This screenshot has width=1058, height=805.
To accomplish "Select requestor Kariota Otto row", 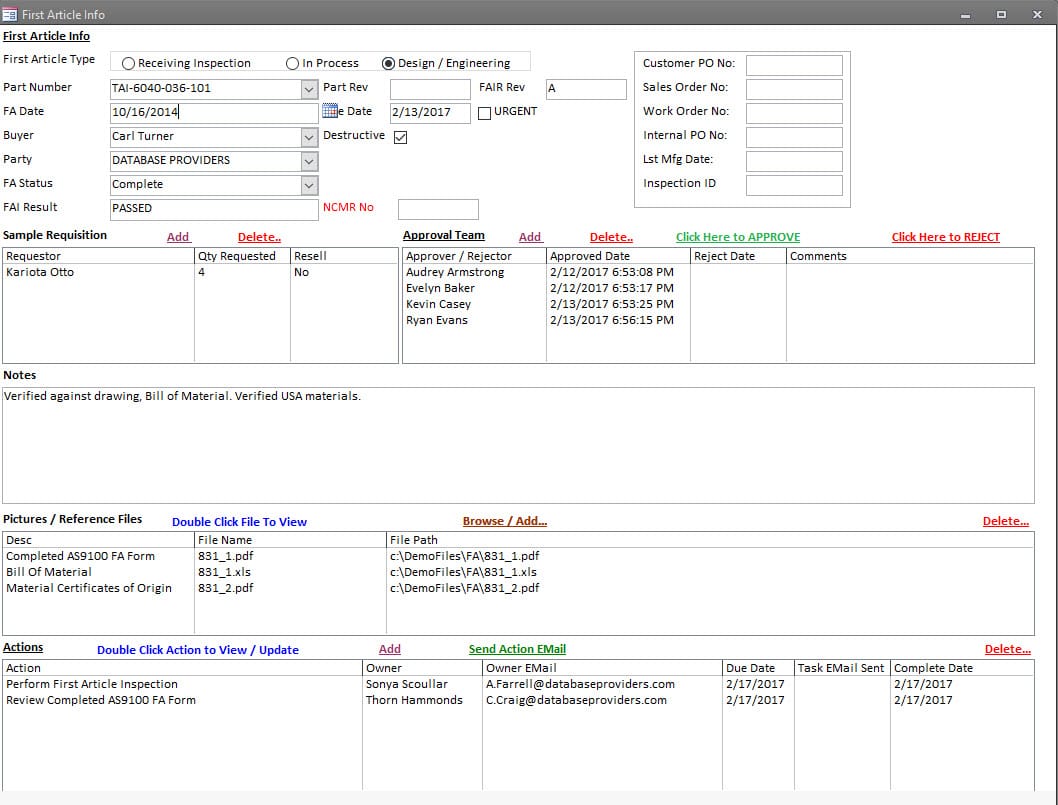I will [x=200, y=273].
